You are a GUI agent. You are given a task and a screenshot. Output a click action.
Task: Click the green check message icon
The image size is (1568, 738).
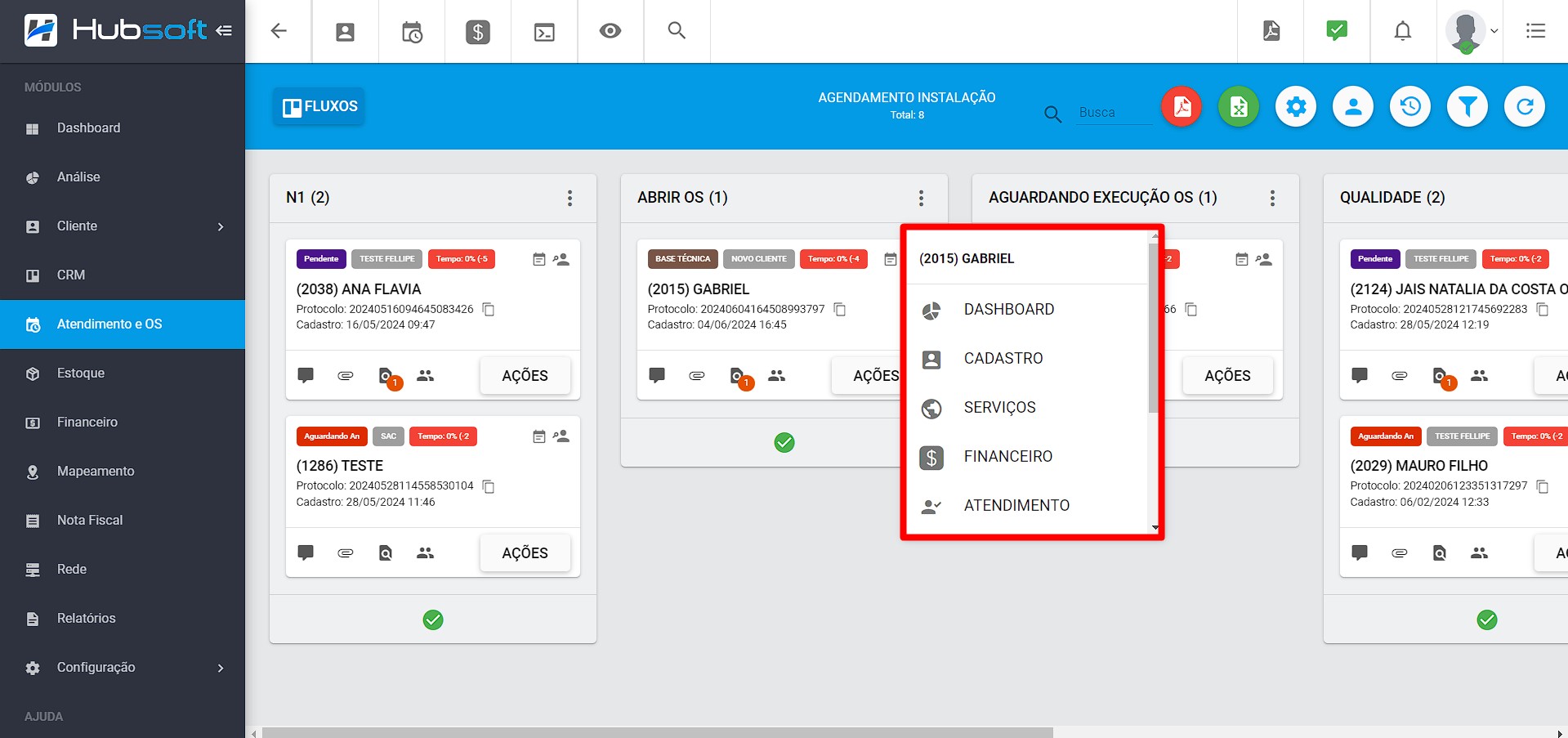1337,31
